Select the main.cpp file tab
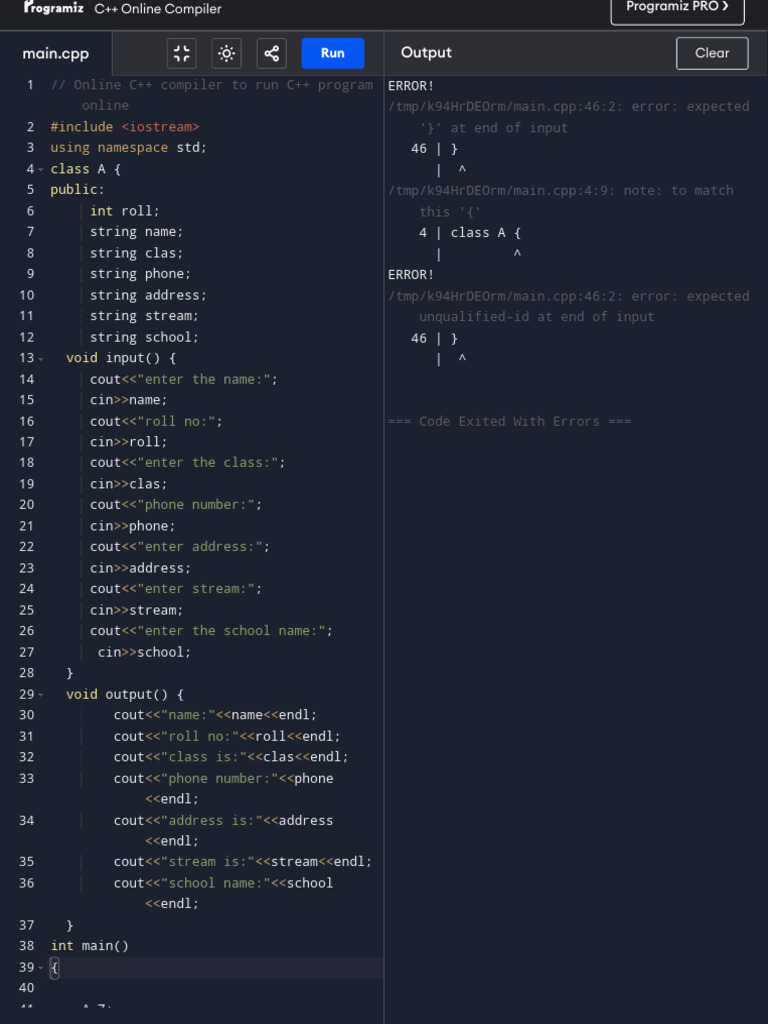The image size is (768, 1024). [x=56, y=54]
